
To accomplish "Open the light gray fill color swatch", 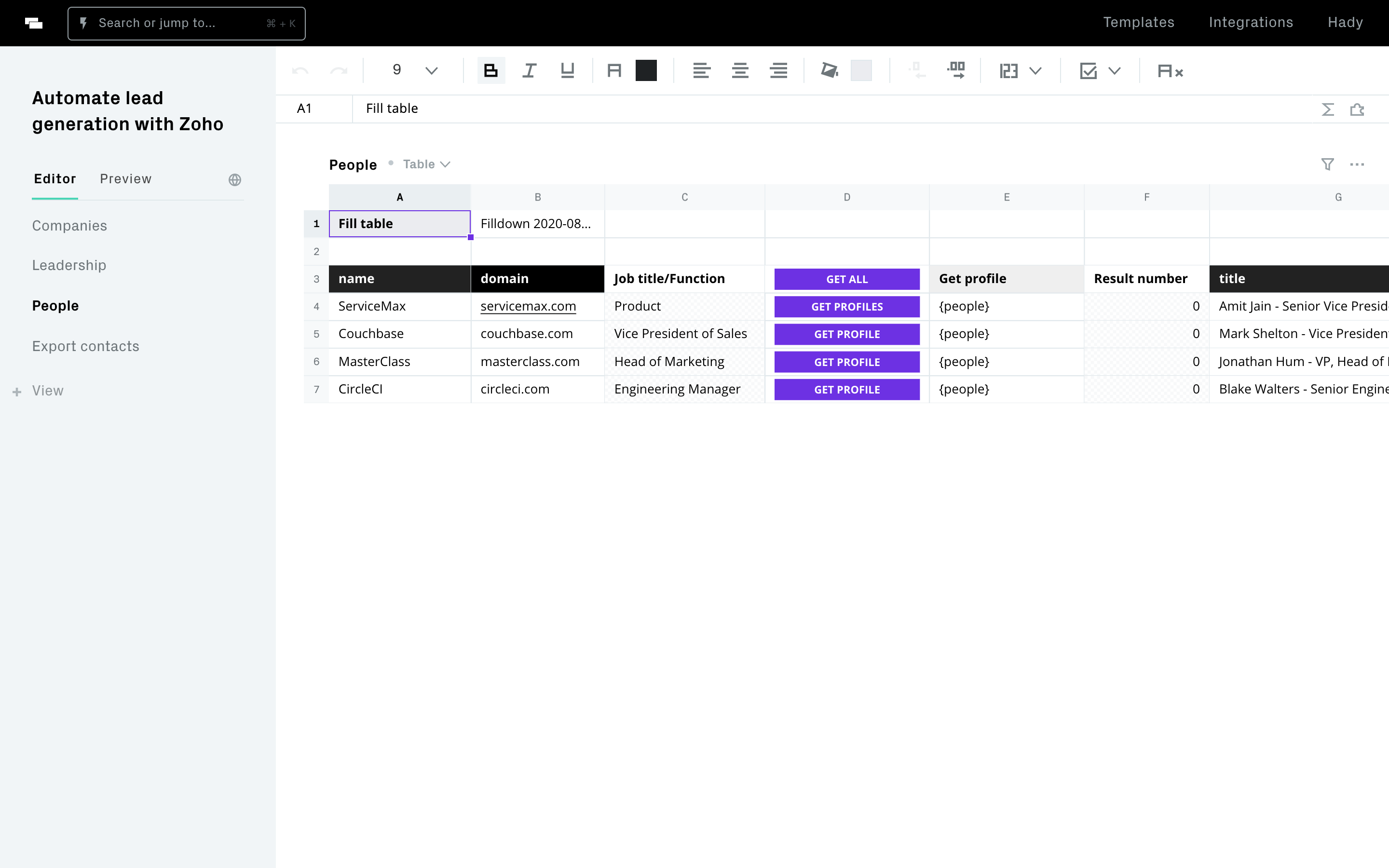I will pyautogui.click(x=861, y=70).
